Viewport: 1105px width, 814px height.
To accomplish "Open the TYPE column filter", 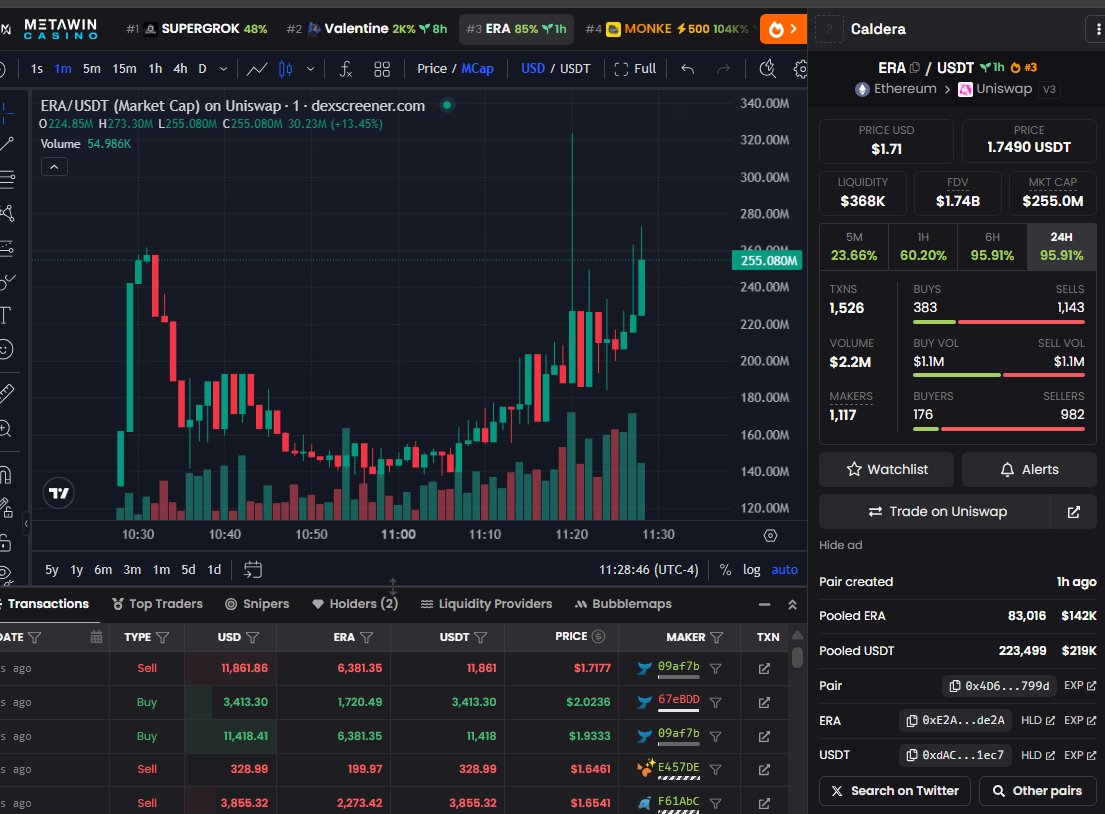I will 163,637.
